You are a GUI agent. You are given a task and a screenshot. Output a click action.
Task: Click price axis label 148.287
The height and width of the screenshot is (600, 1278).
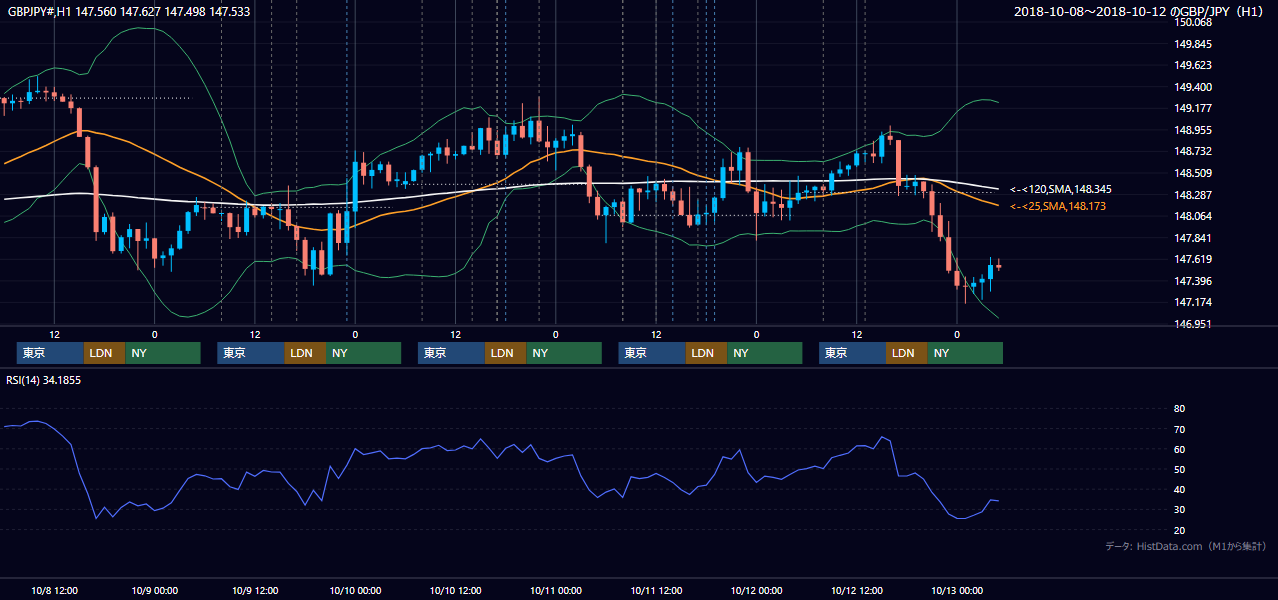click(1192, 195)
